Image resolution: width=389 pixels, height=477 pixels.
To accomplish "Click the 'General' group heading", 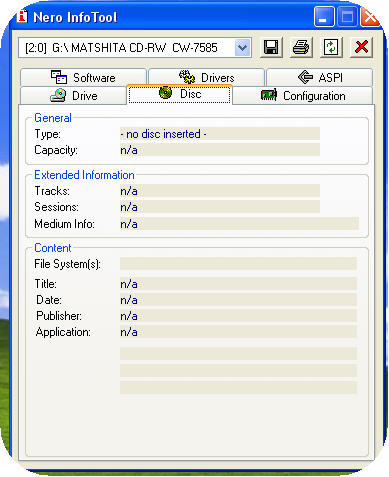I will (x=53, y=118).
